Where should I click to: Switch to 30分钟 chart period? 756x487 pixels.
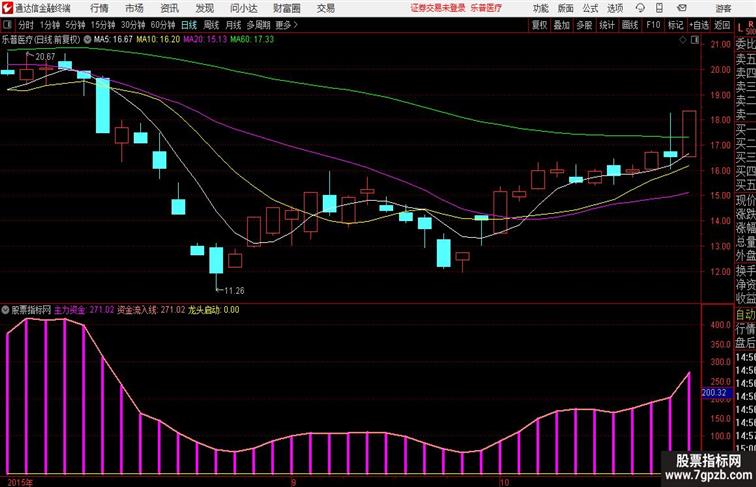pyautogui.click(x=133, y=25)
